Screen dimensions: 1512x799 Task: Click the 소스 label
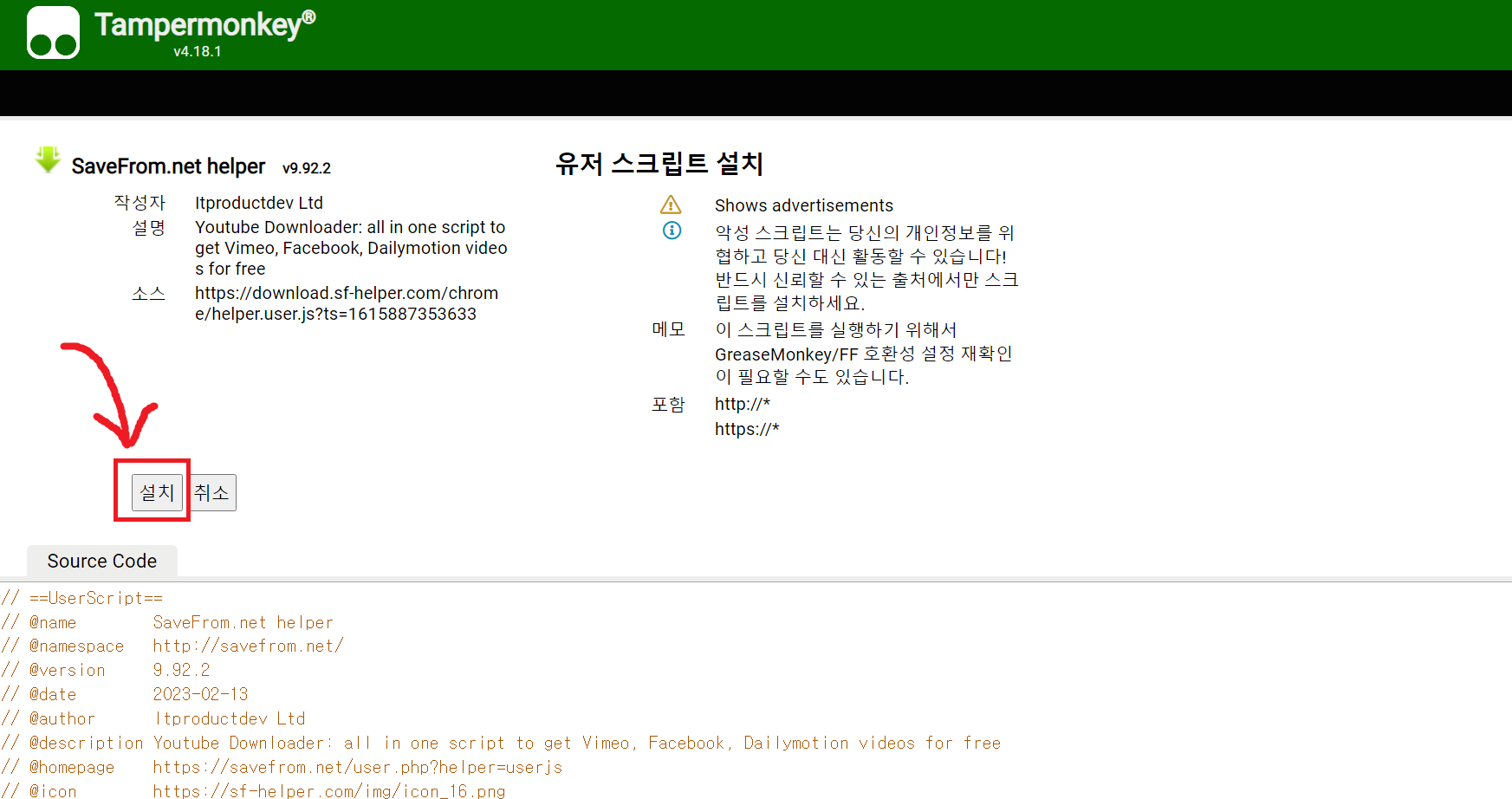point(149,294)
